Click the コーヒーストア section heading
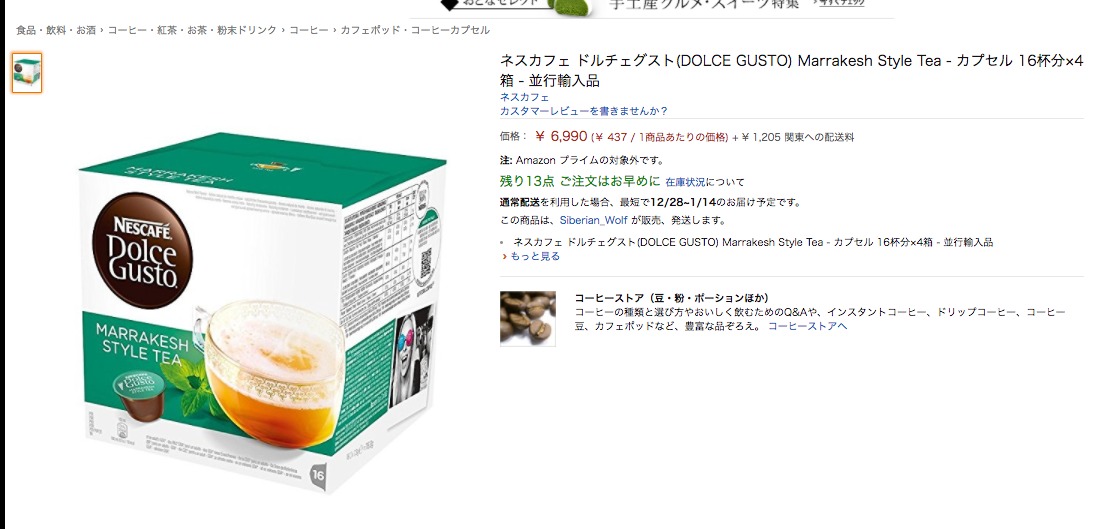The width and height of the screenshot is (1100, 529). [x=671, y=297]
